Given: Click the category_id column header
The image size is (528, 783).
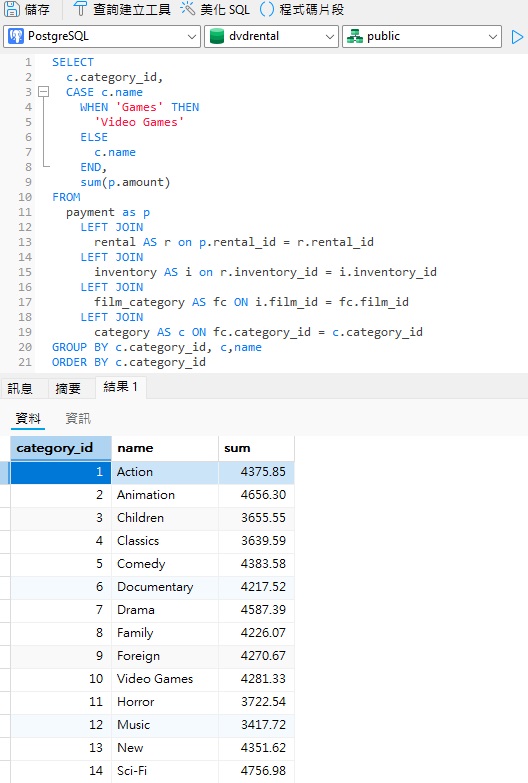Looking at the screenshot, I should point(60,448).
